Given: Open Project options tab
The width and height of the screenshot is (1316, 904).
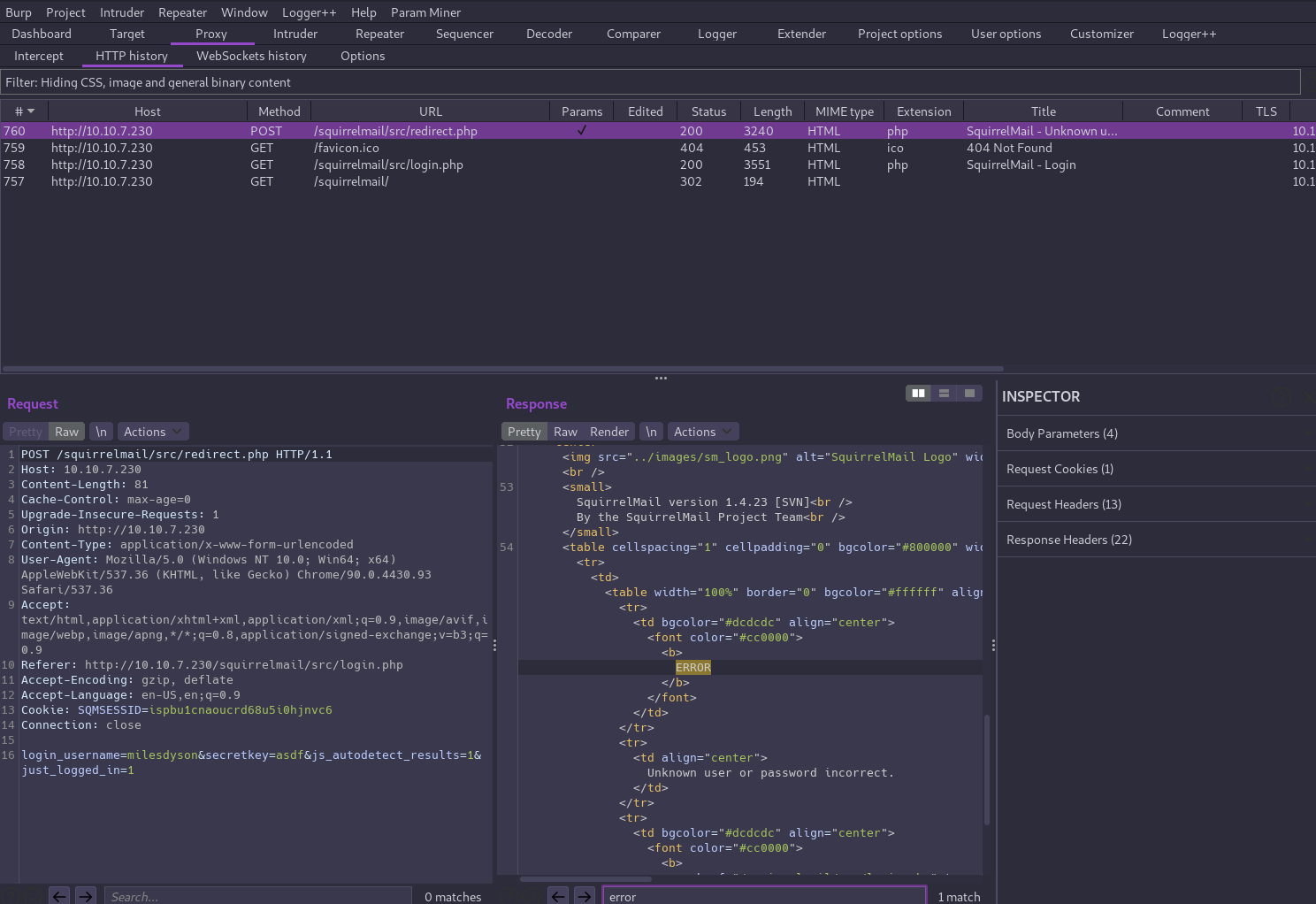Looking at the screenshot, I should click(x=899, y=34).
